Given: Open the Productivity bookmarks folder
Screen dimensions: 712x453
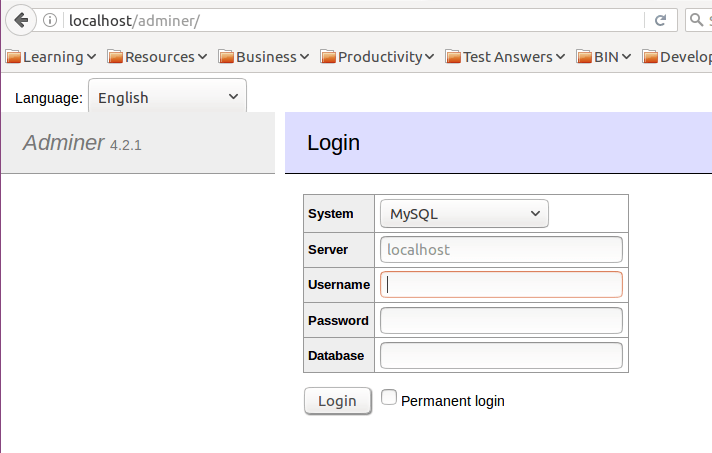Looking at the screenshot, I should pos(377,57).
